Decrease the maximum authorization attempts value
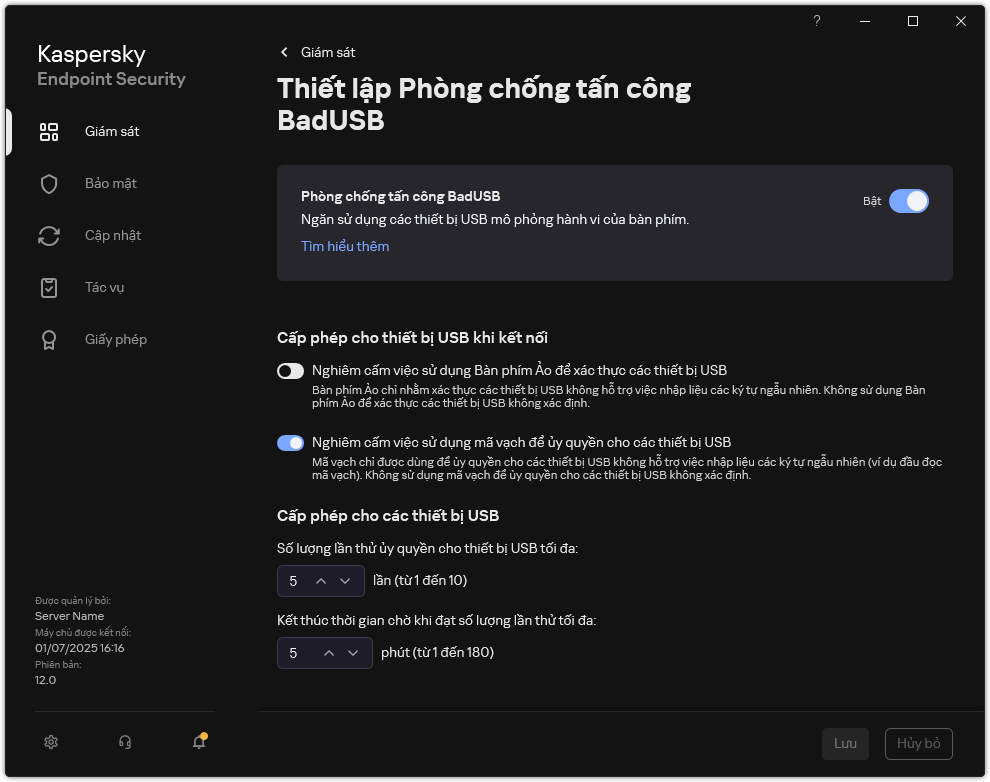This screenshot has height=782, width=990. pos(345,581)
